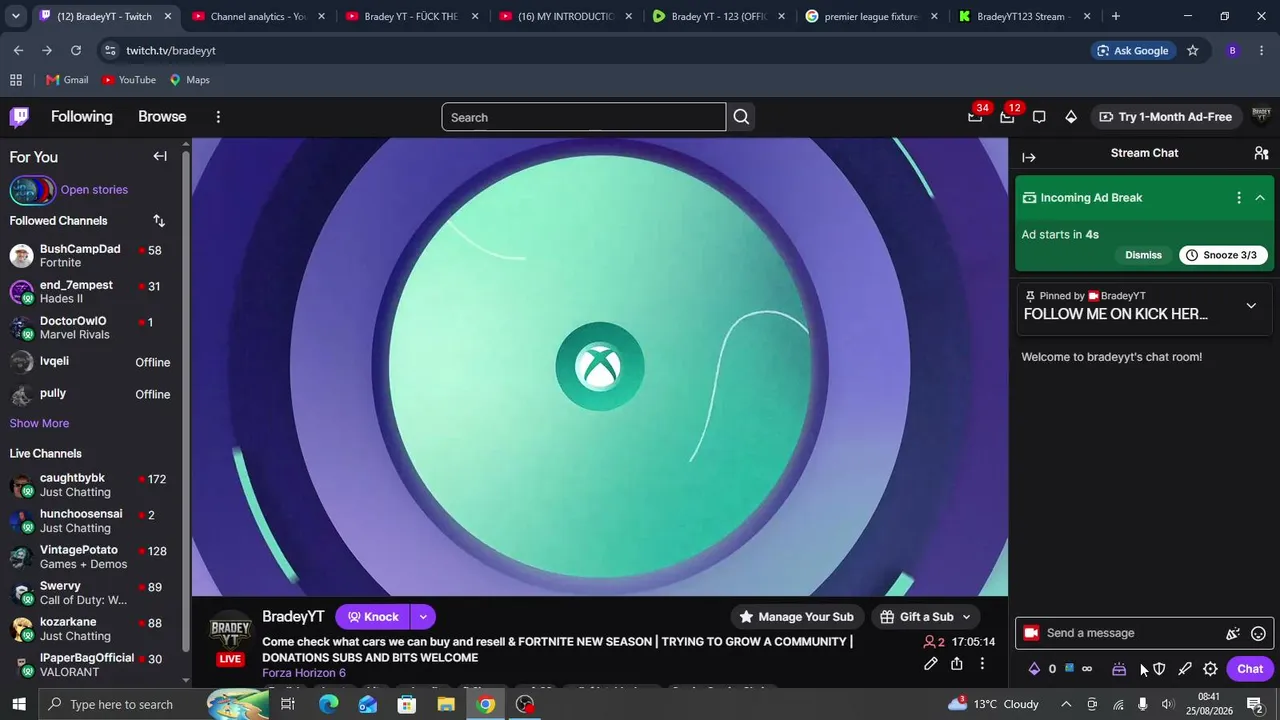Click the Bits diamond icon under chat

[1035, 669]
